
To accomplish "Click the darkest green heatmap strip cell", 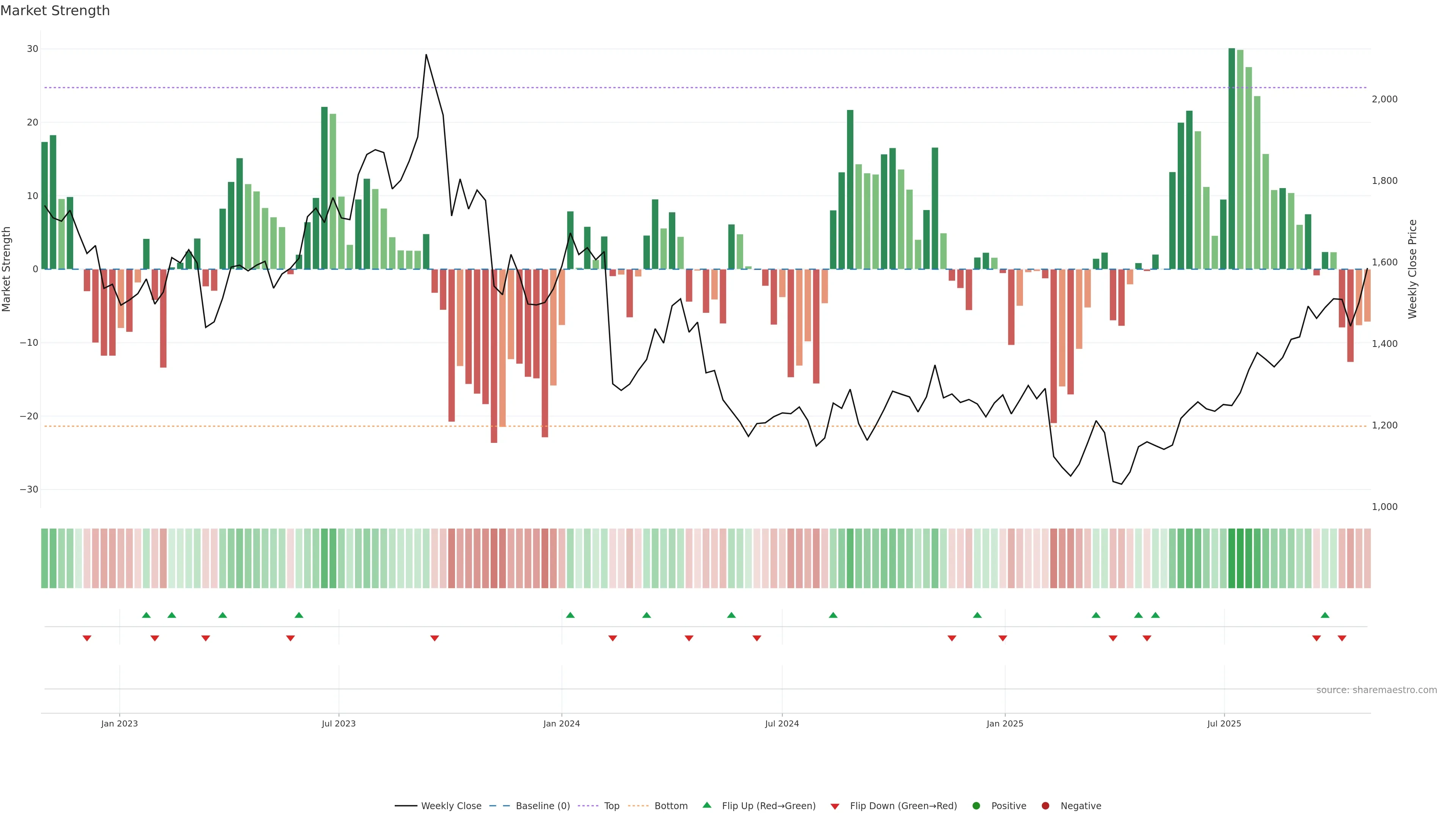I will pos(1232,559).
